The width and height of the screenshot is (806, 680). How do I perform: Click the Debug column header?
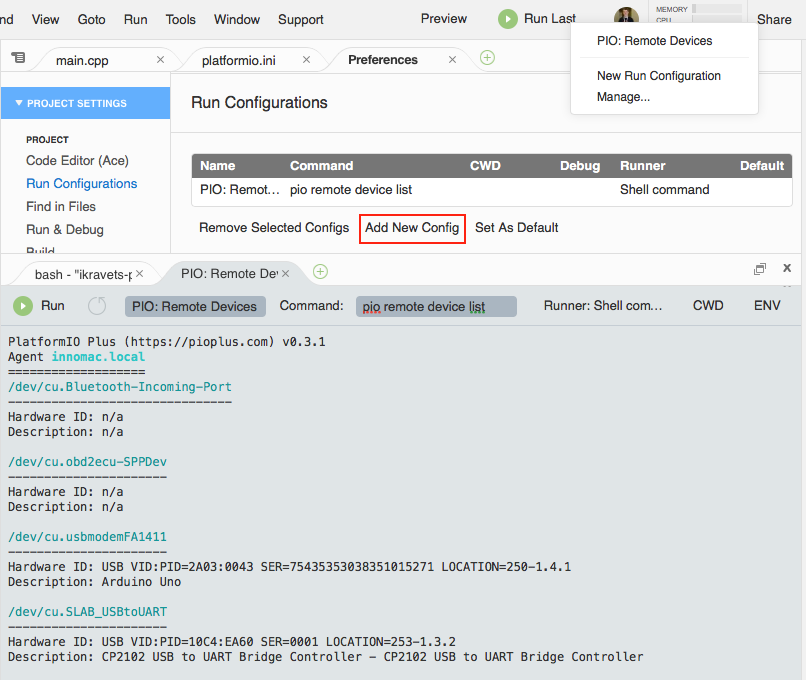[580, 166]
